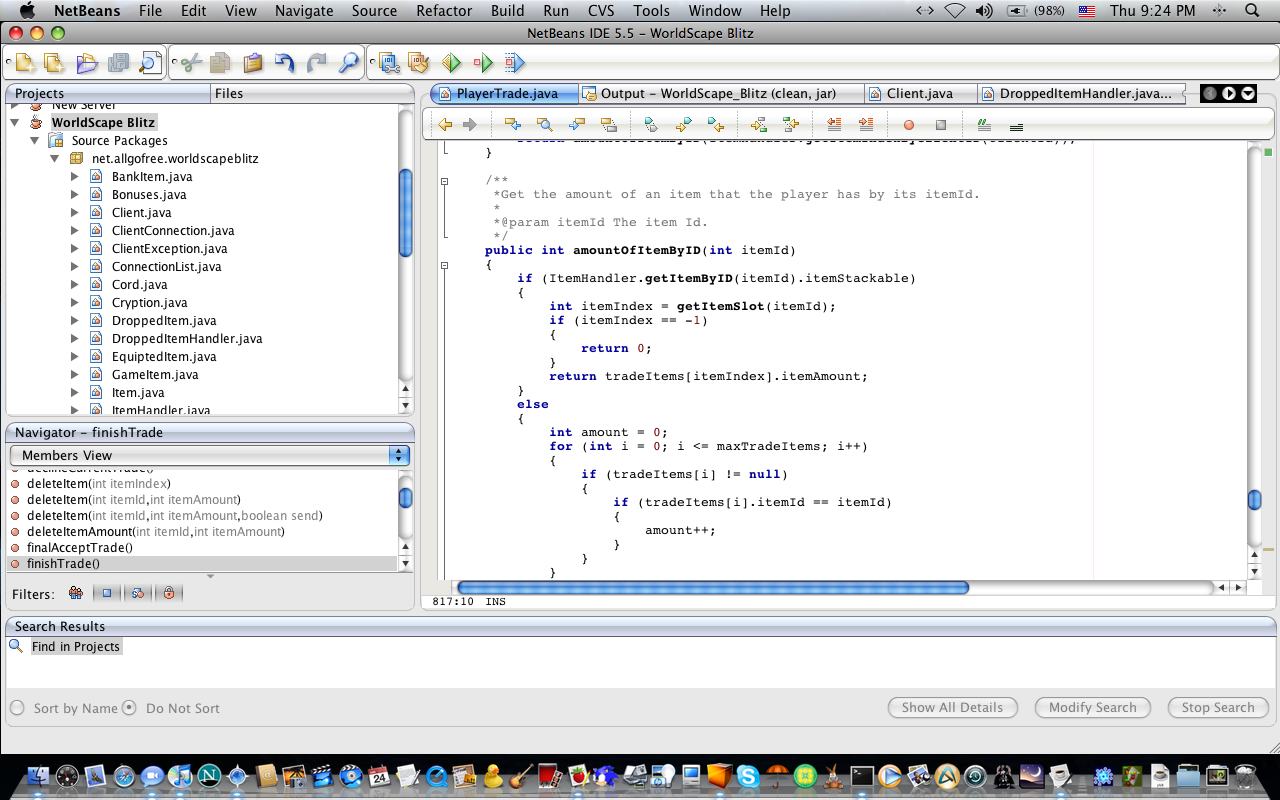Open the Navigate menu
The image size is (1280, 800).
[x=304, y=11]
